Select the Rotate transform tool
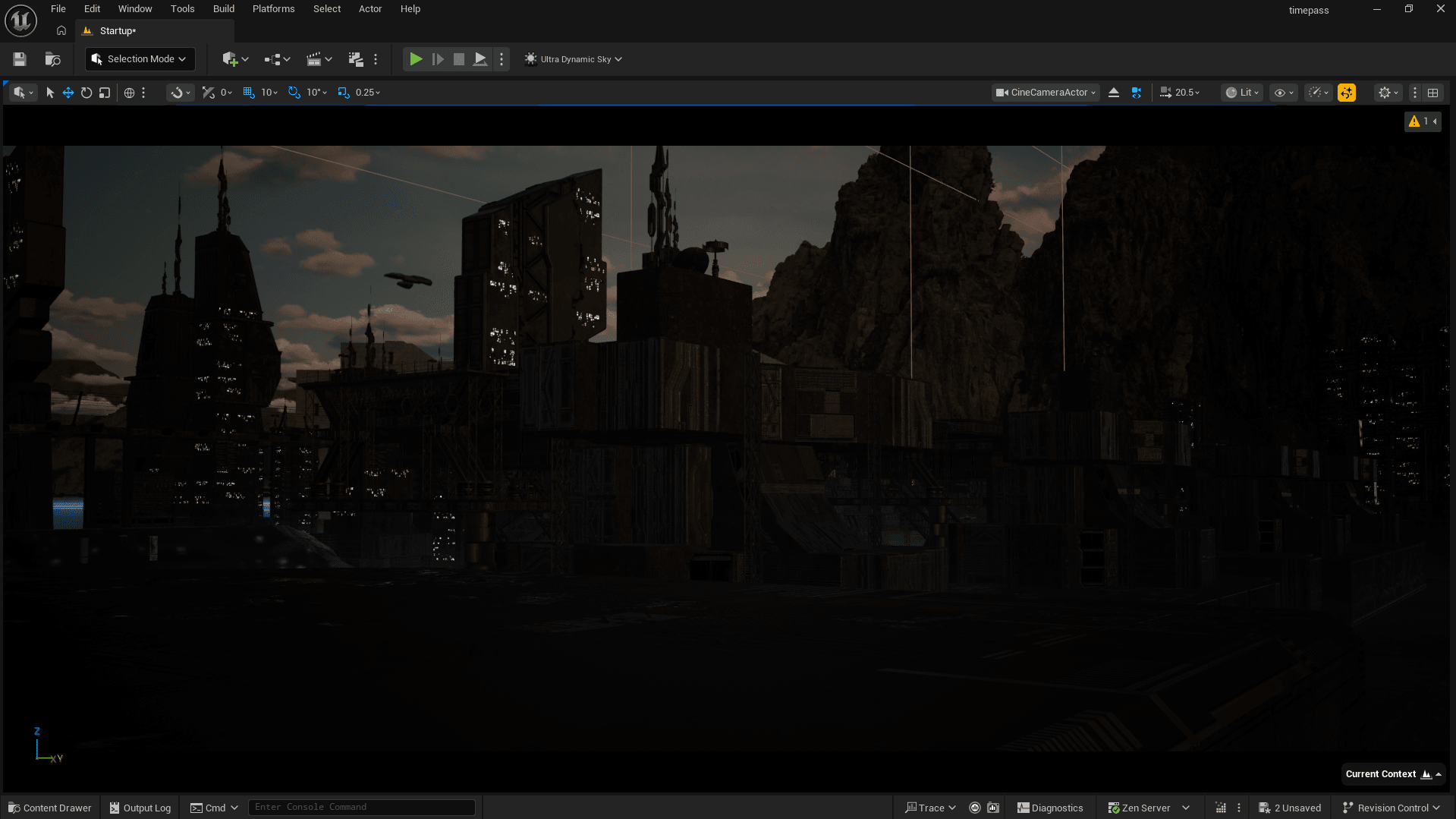 point(86,93)
